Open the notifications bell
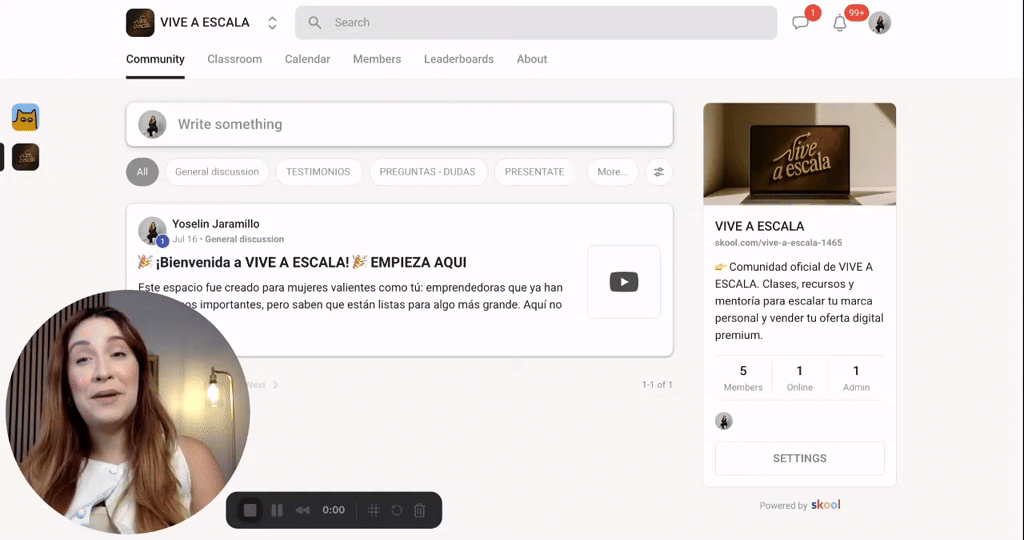 tap(840, 24)
